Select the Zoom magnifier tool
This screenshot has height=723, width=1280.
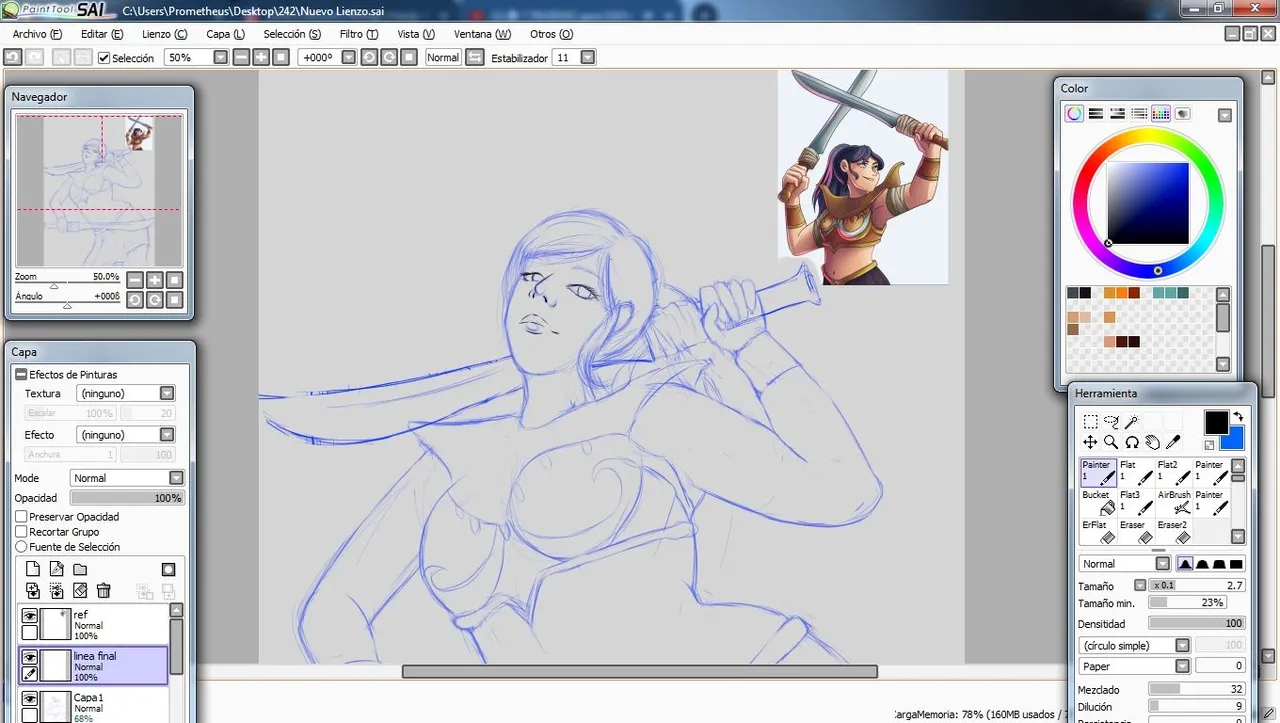pos(1111,442)
